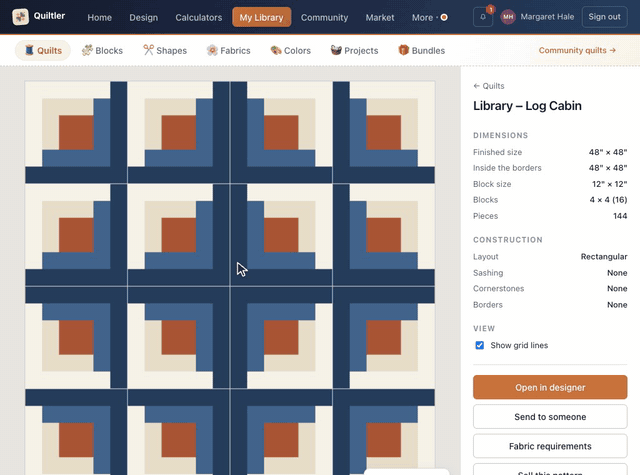This screenshot has width=640, height=475.
Task: Click the More menu indicator dot
Action: (x=444, y=18)
